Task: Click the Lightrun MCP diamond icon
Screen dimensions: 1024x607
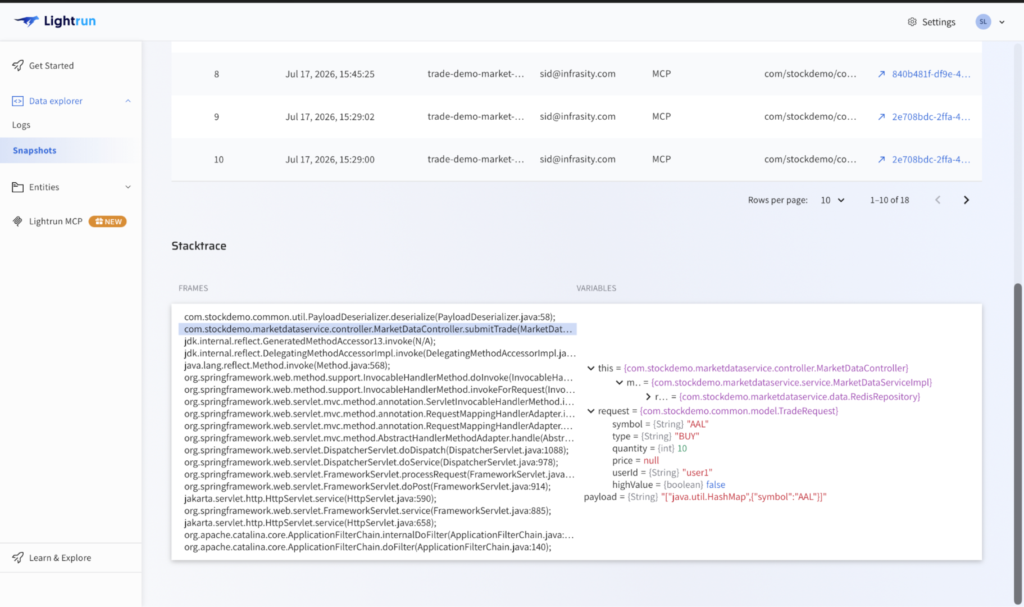Action: [x=18, y=221]
